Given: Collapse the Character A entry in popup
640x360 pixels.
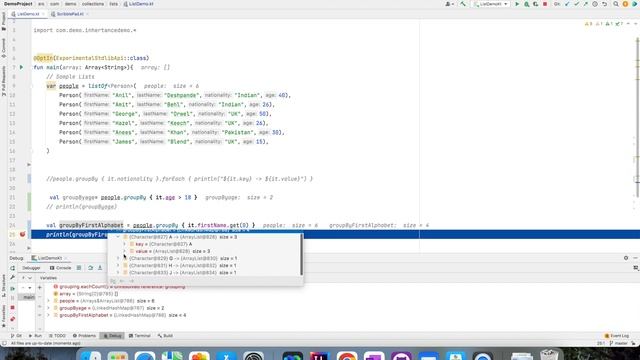Looking at the screenshot, I should [118, 237].
